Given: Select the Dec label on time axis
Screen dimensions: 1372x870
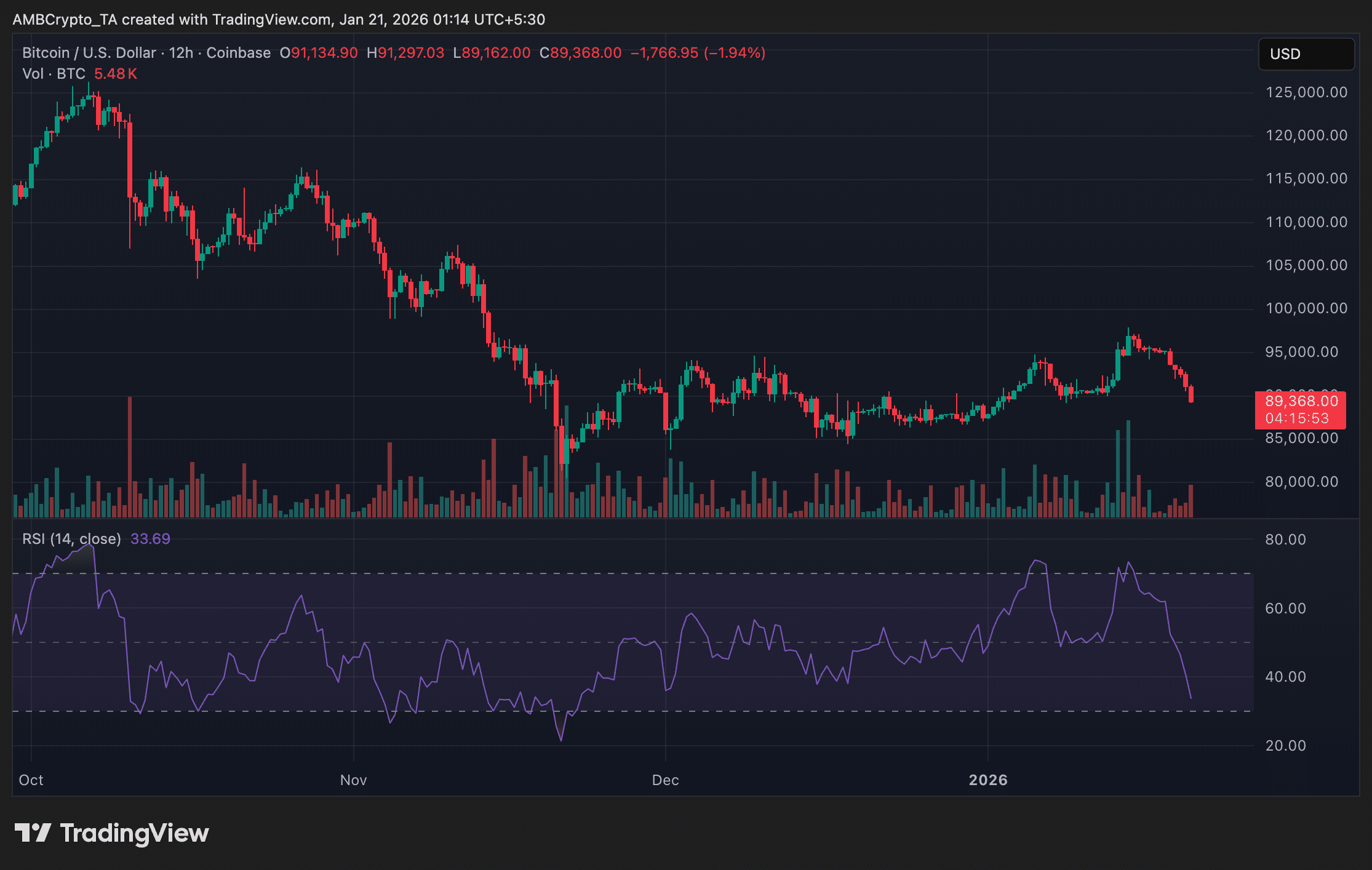Looking at the screenshot, I should (665, 780).
